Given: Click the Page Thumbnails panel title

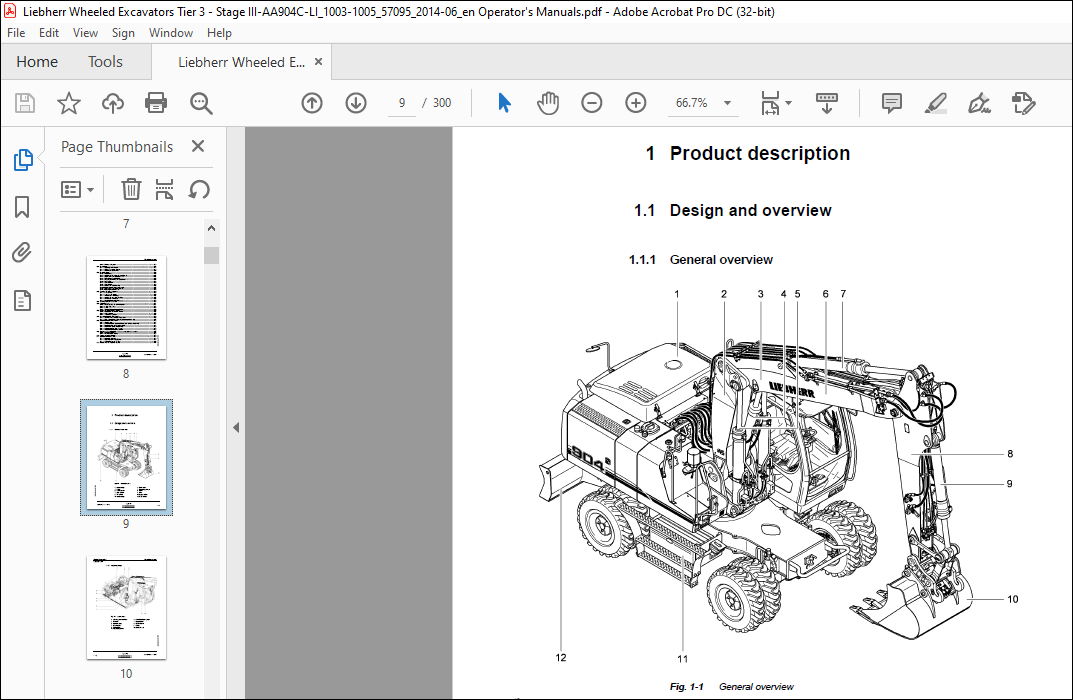Looking at the screenshot, I should click(x=117, y=146).
